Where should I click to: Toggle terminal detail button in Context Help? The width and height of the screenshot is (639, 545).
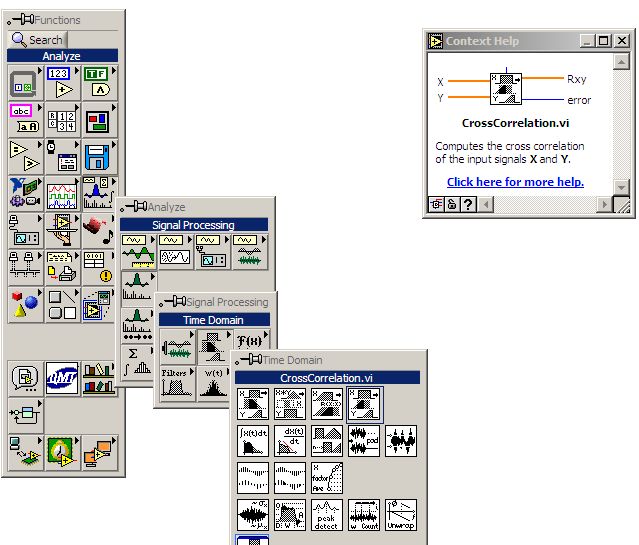pyautogui.click(x=436, y=203)
